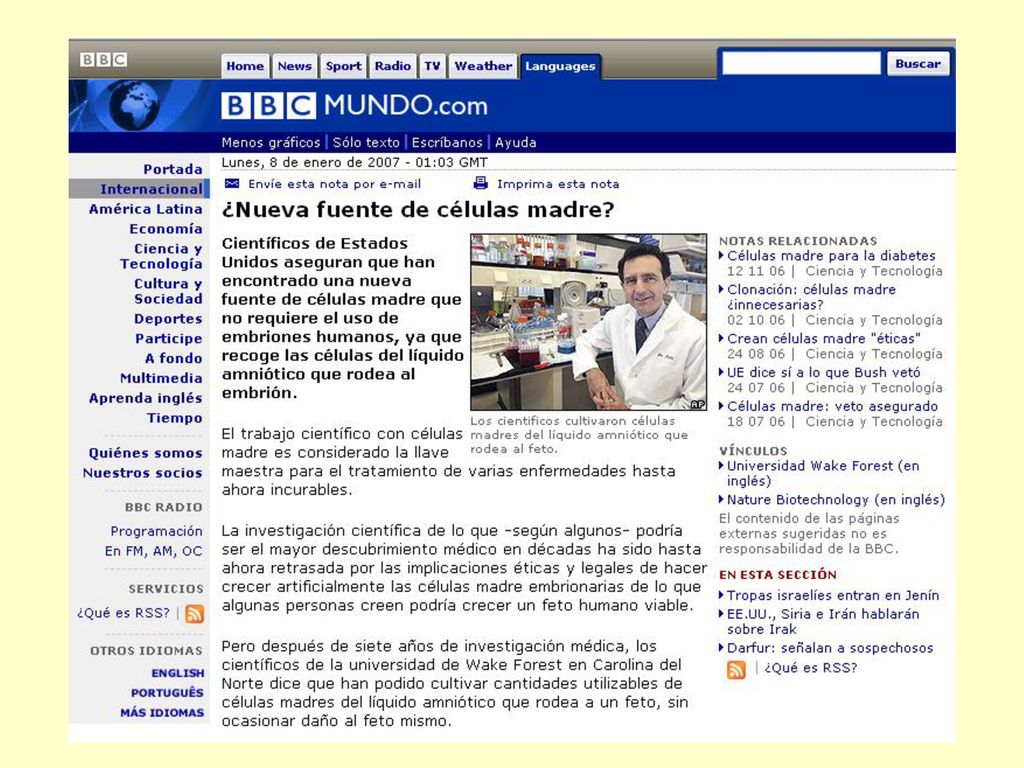Screen dimensions: 1024x768
Task: Open the A fondo section
Action: click(x=174, y=358)
